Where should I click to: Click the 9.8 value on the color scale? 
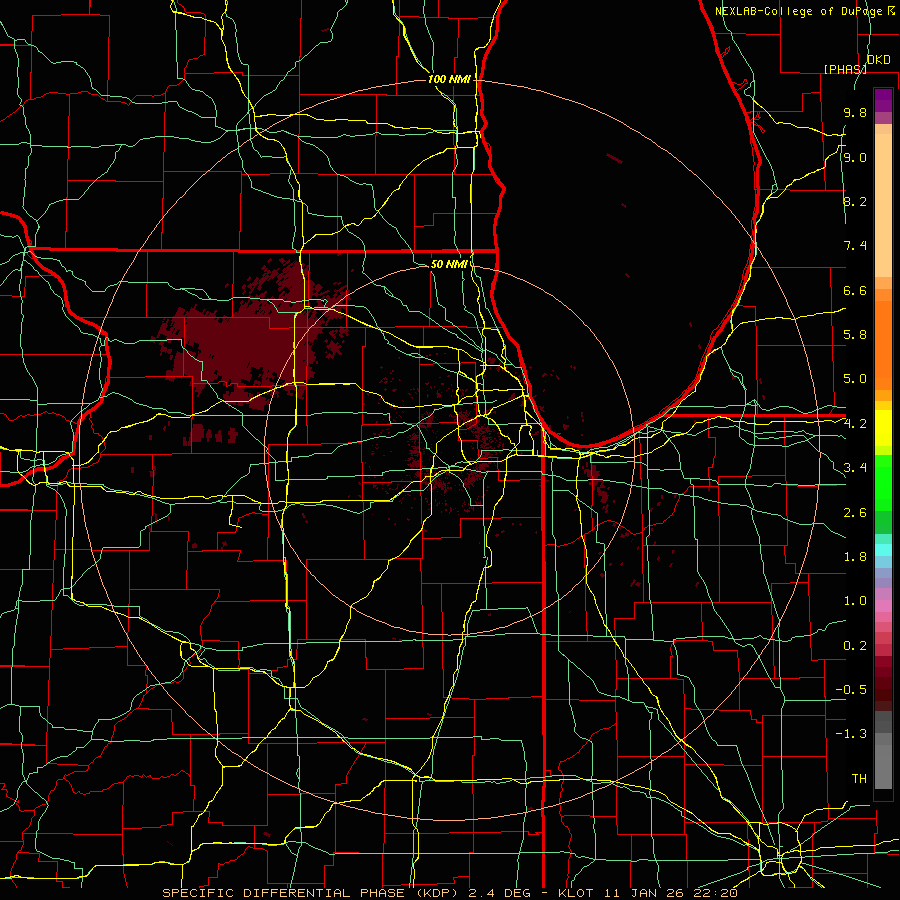[855, 112]
